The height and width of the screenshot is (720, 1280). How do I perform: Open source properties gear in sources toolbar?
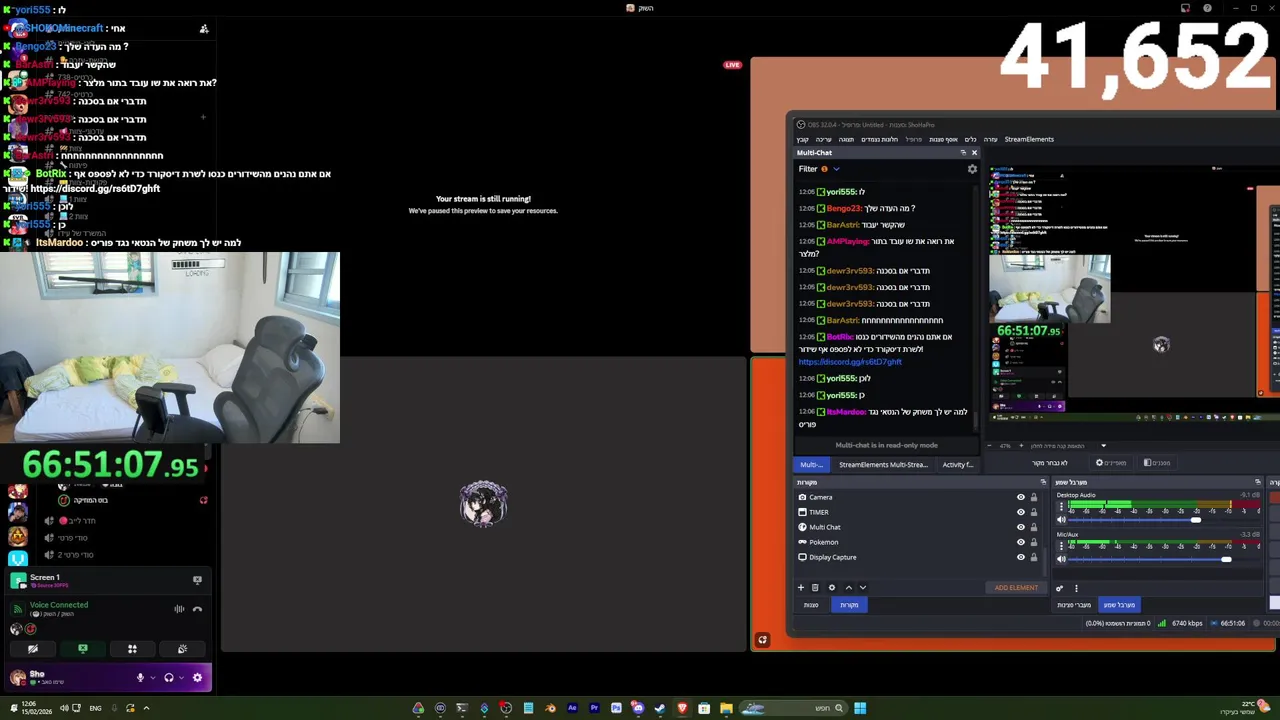[x=831, y=588]
